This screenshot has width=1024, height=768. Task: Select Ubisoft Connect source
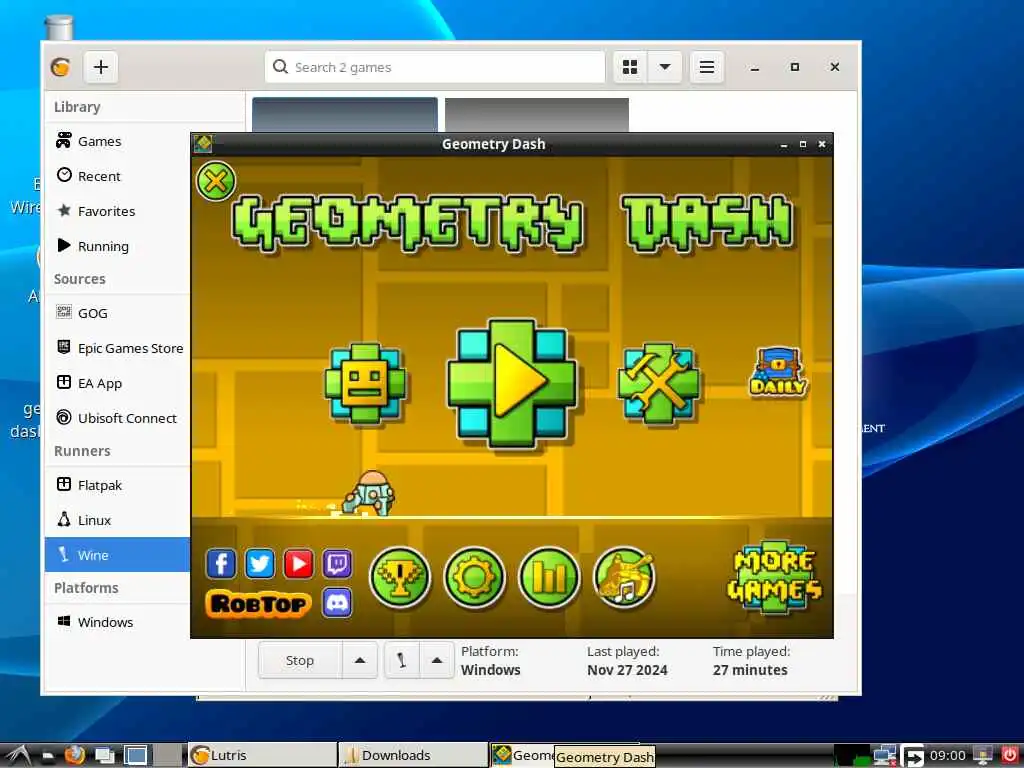pos(118,418)
